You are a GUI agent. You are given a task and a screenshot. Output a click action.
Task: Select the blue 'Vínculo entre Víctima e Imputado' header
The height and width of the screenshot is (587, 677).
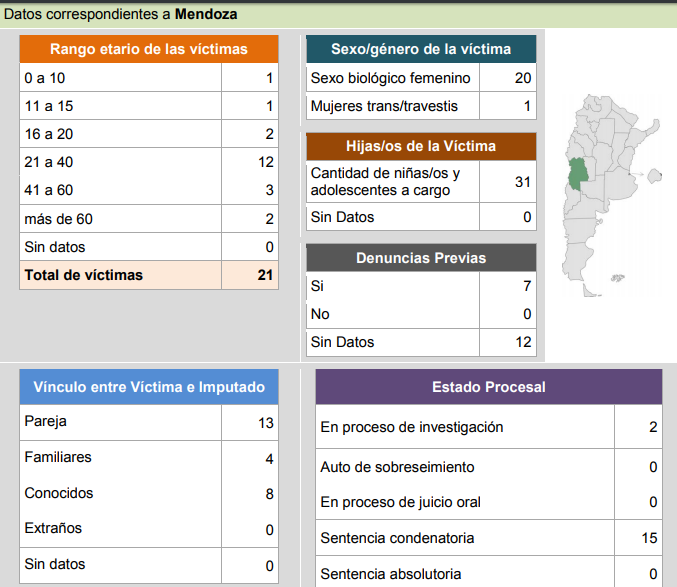click(149, 386)
